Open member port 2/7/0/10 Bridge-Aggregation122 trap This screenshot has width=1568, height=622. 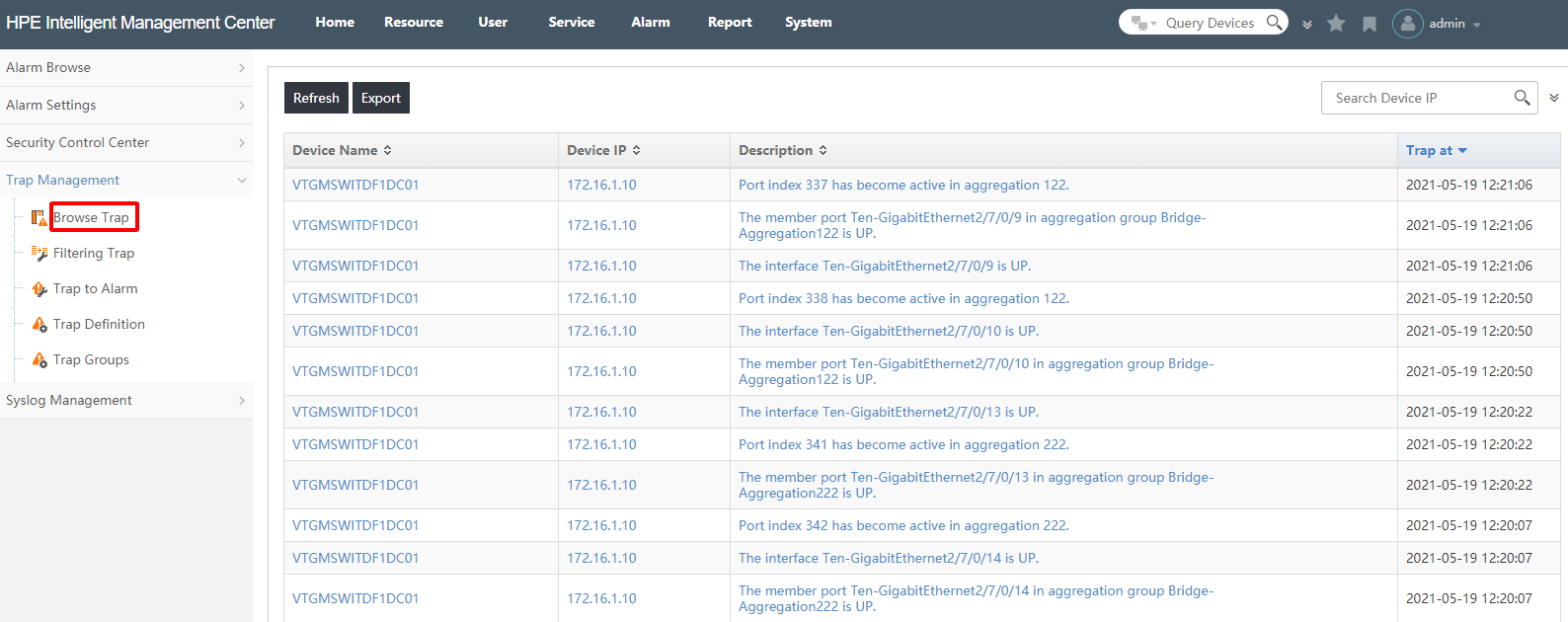[976, 371]
